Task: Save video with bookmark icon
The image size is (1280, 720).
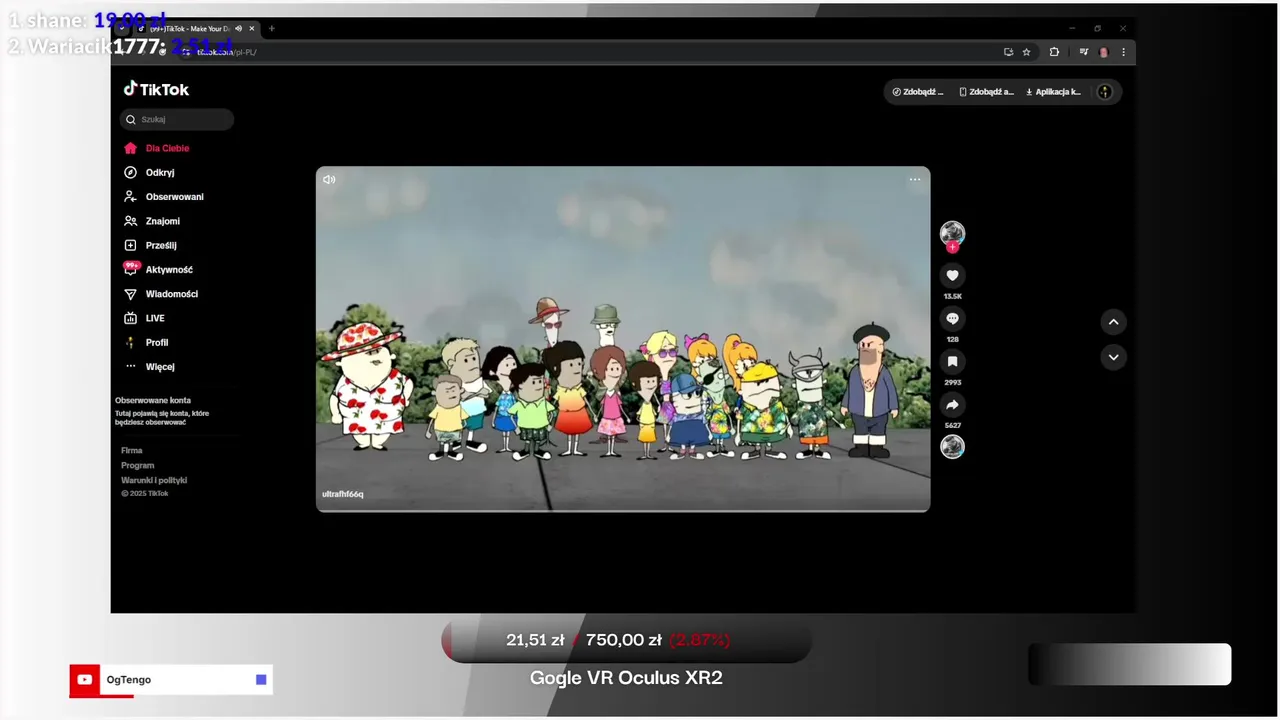Action: point(952,361)
